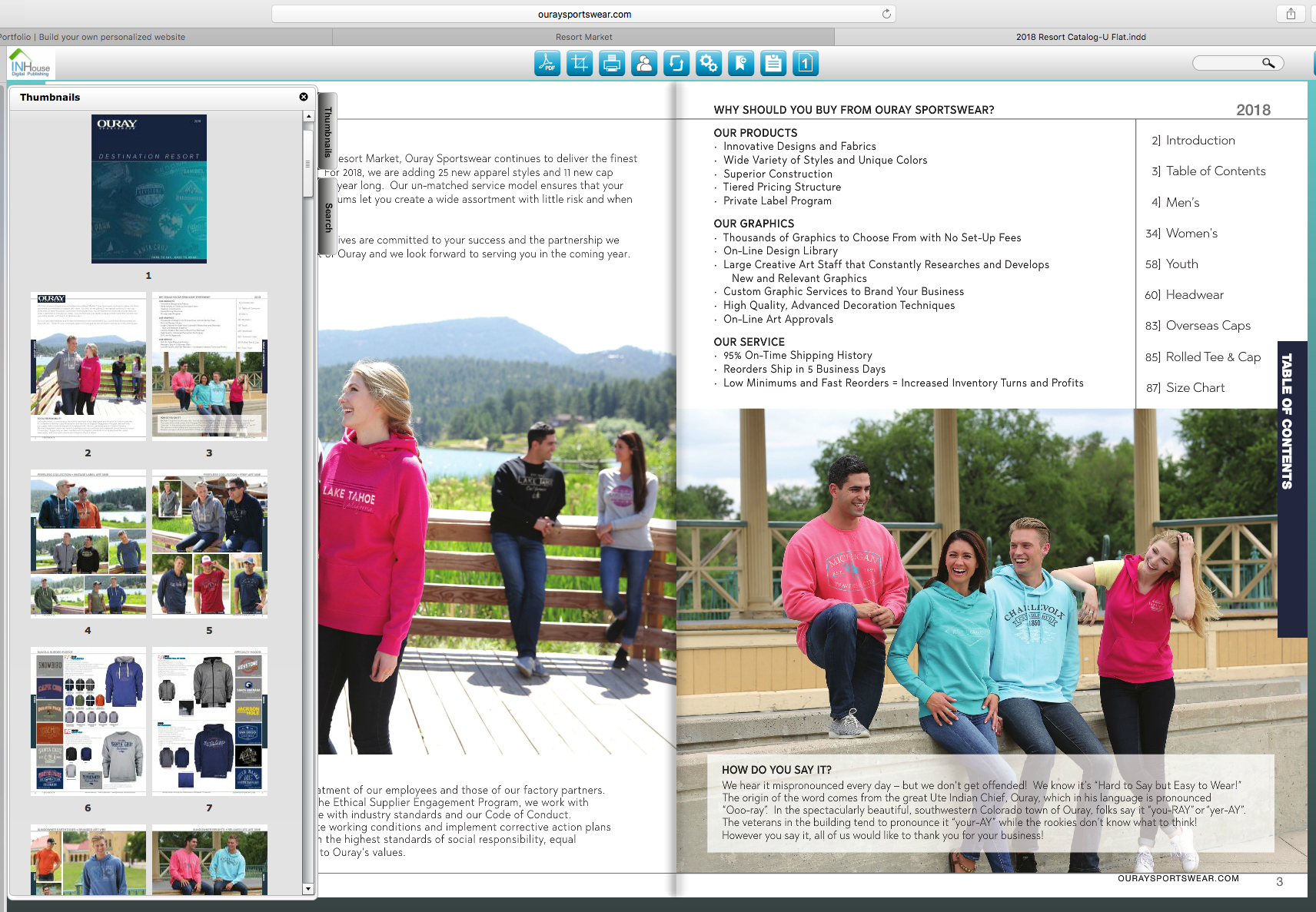Open page 2 thumbnail
This screenshot has width=1316, height=912.
(x=88, y=366)
